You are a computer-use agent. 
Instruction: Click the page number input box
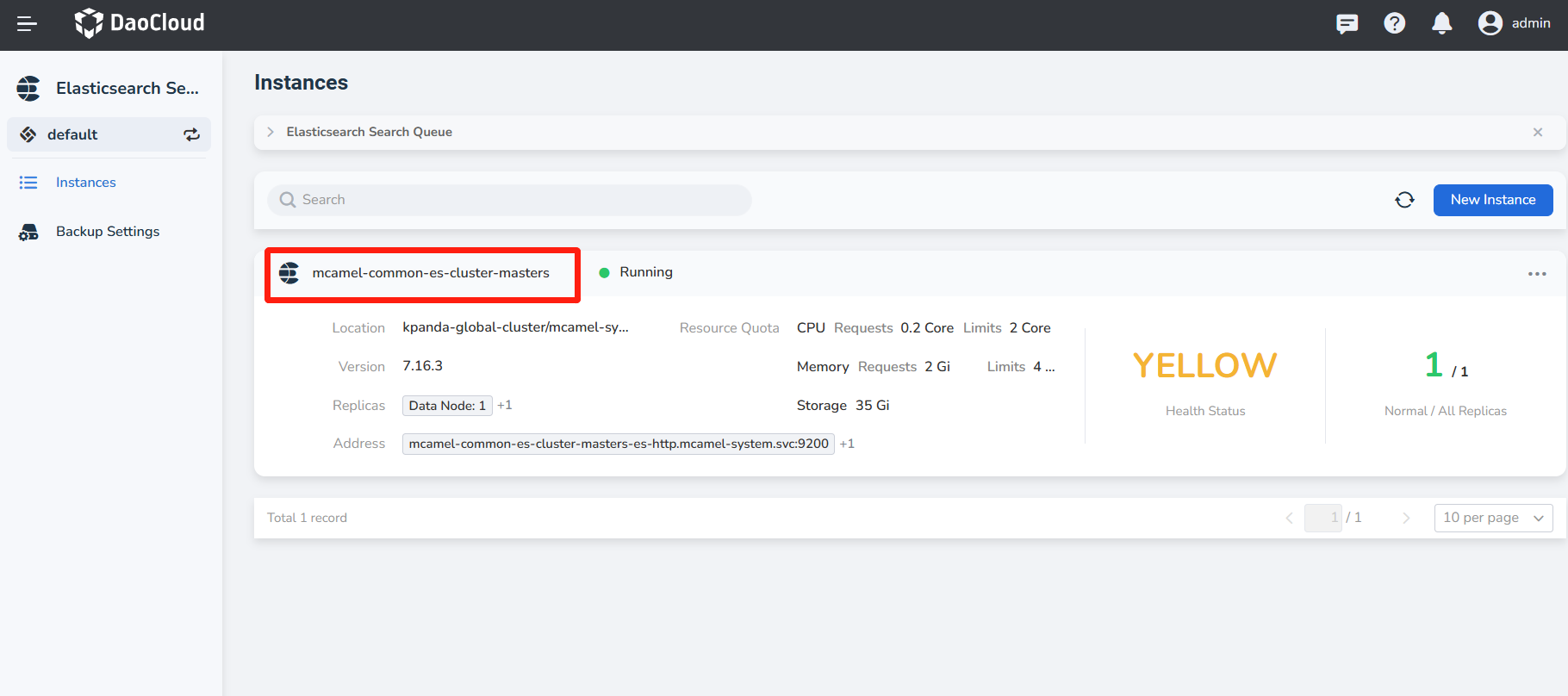pos(1322,518)
